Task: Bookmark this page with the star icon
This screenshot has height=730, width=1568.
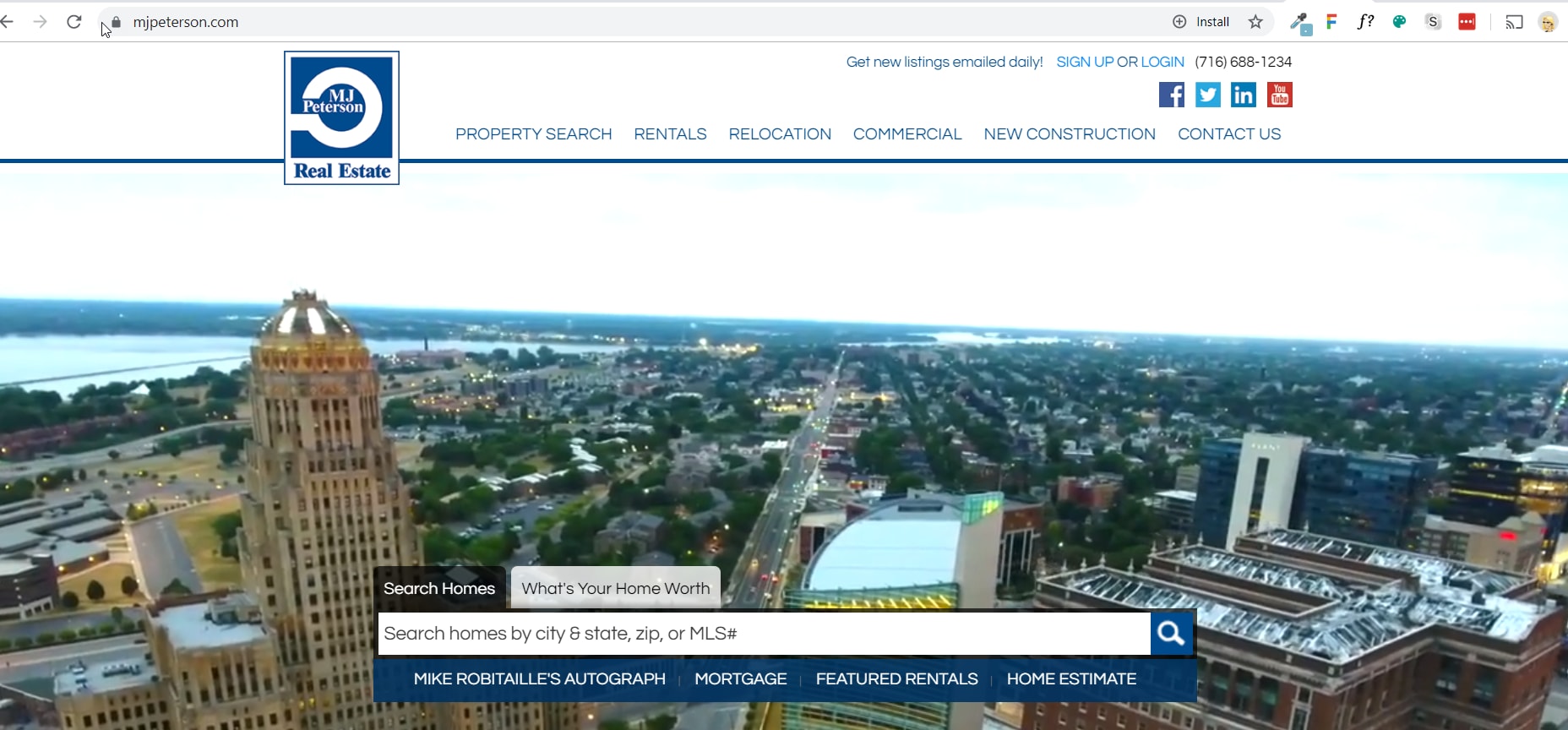Action: click(1255, 22)
